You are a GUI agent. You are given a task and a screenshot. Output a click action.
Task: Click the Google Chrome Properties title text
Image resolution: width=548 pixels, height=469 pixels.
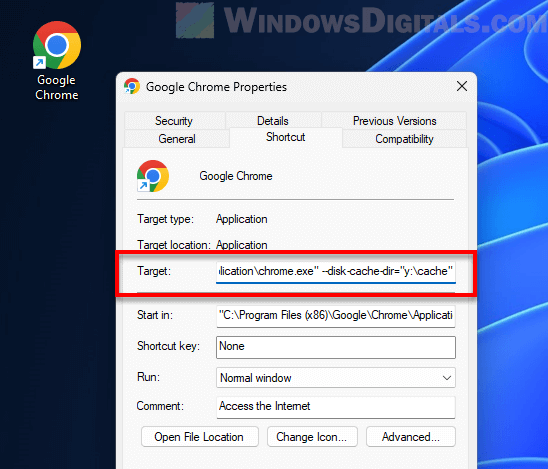(216, 87)
